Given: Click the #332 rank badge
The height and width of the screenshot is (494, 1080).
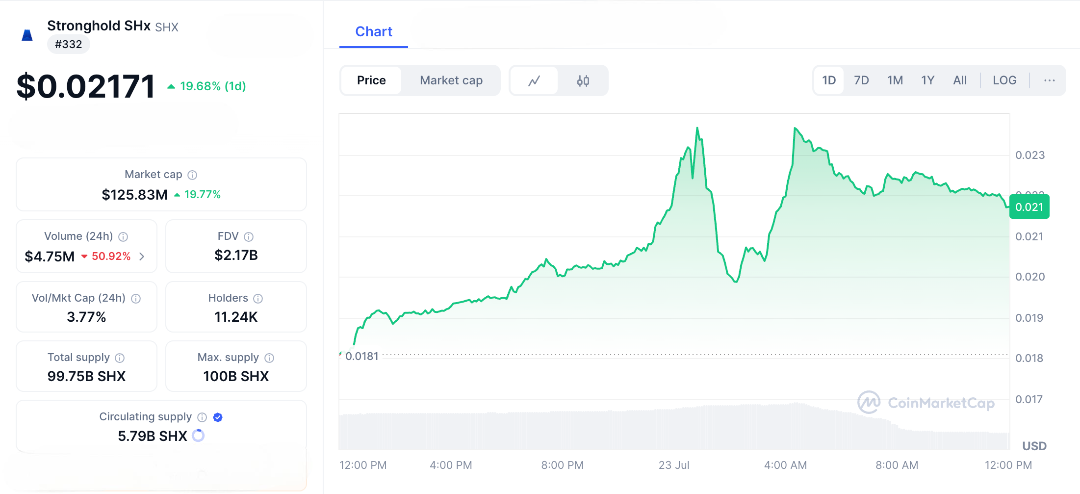Looking at the screenshot, I should (x=68, y=45).
